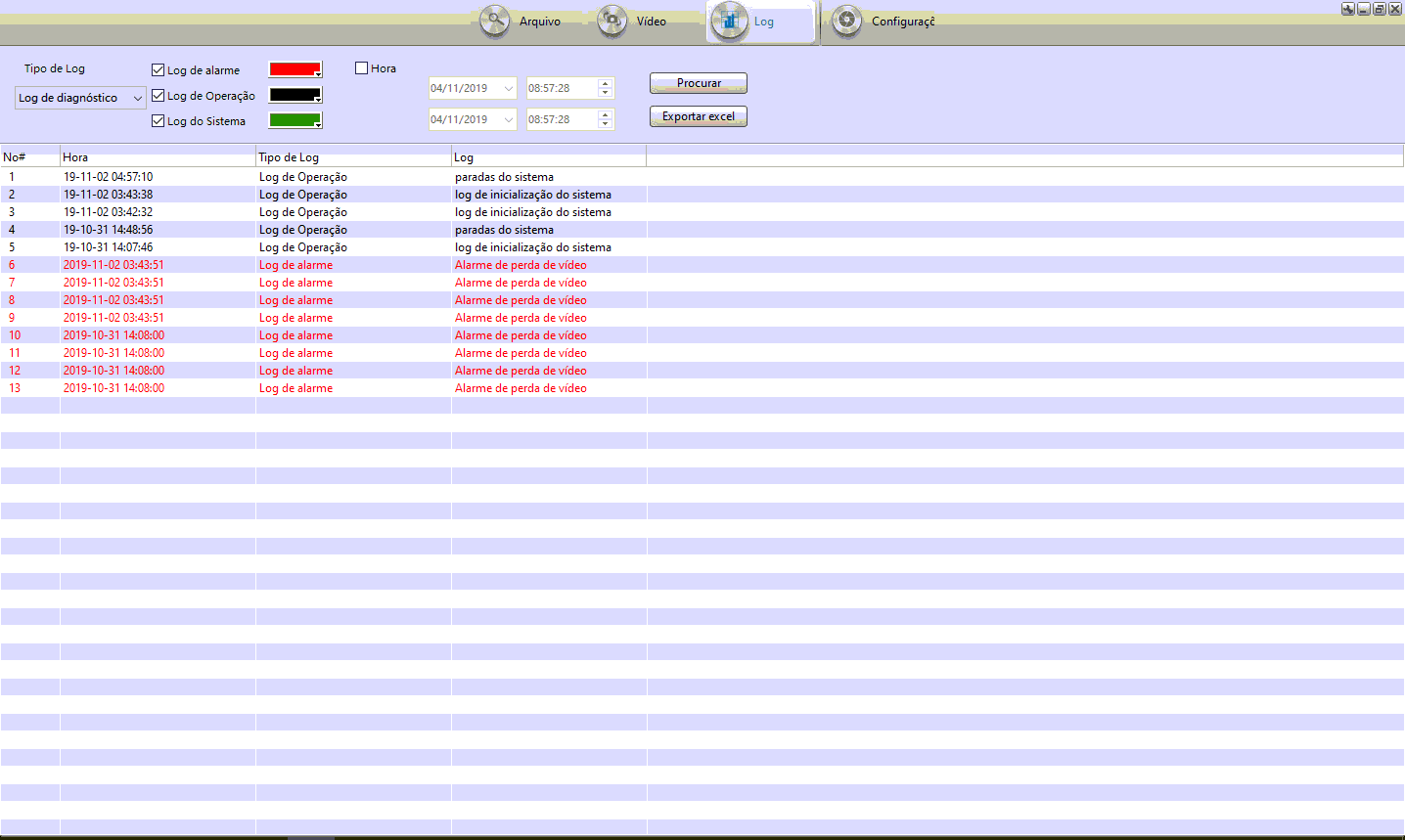Screen dimensions: 1405x840
Task: Open the red alarm log color swatch
Action: pos(295,69)
